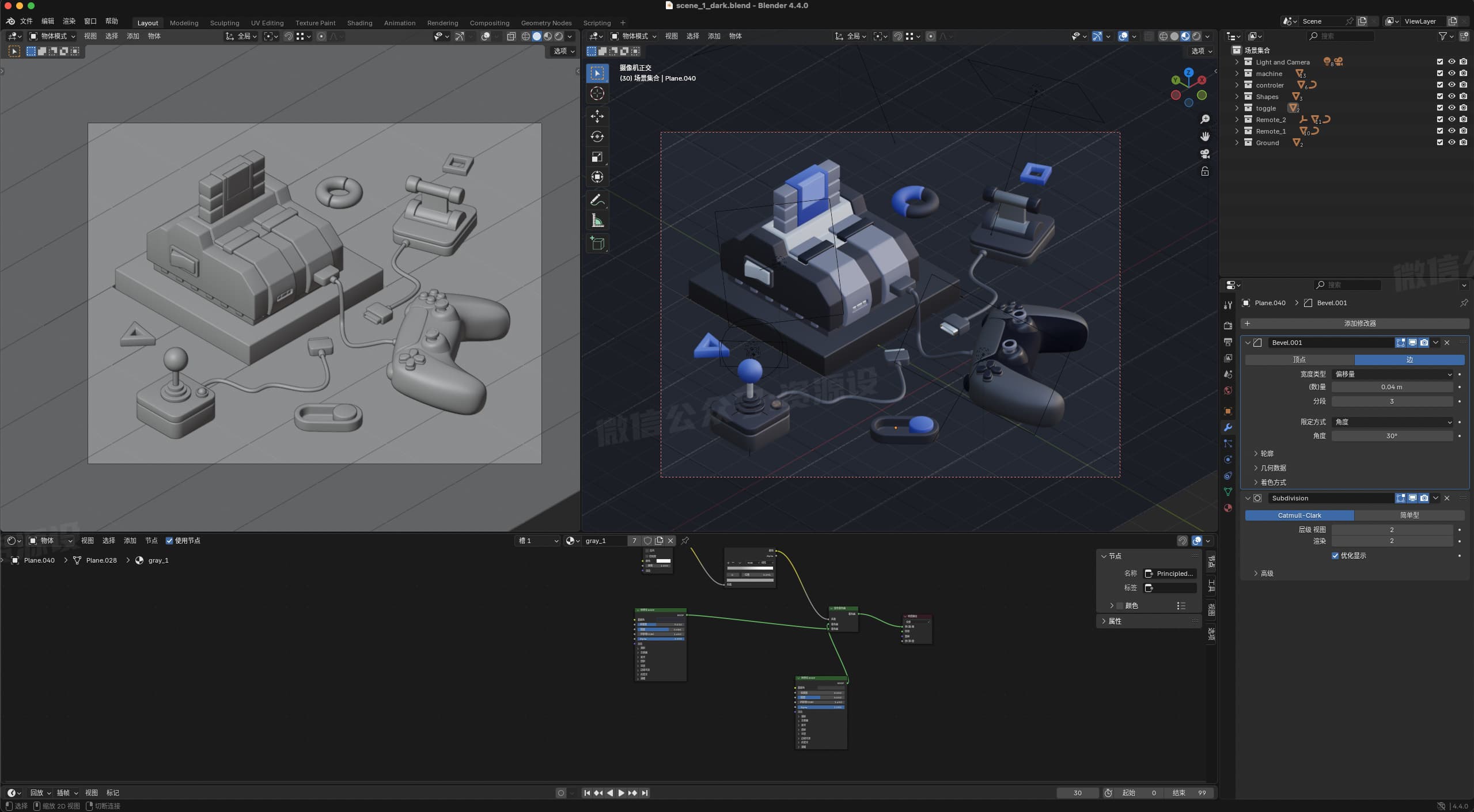Image resolution: width=1474 pixels, height=812 pixels.
Task: Expand the 轮廓 subpanel
Action: pyautogui.click(x=1256, y=453)
